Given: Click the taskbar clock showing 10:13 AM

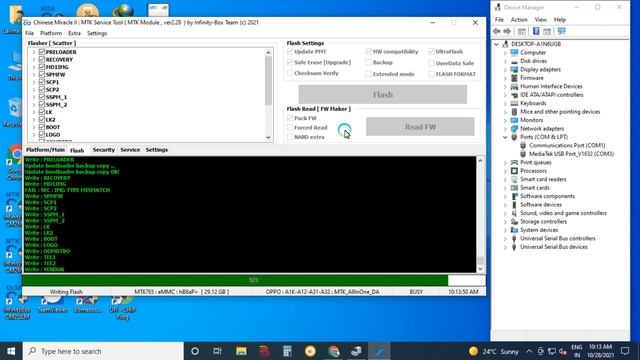Looking at the screenshot, I should pyautogui.click(x=600, y=351).
